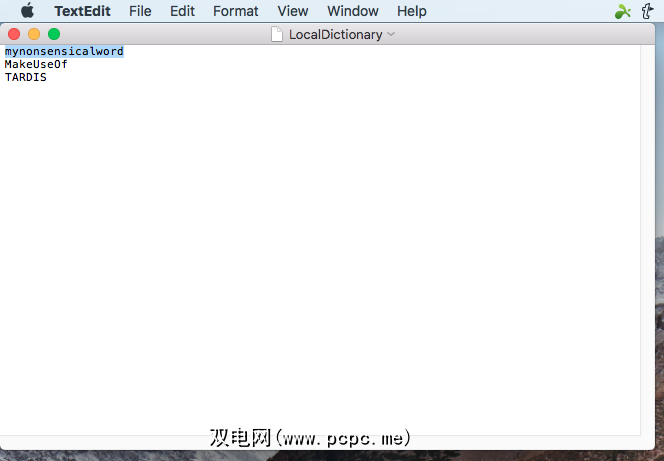664x461 pixels.
Task: Click the word mynonsensicalword
Action: point(64,52)
